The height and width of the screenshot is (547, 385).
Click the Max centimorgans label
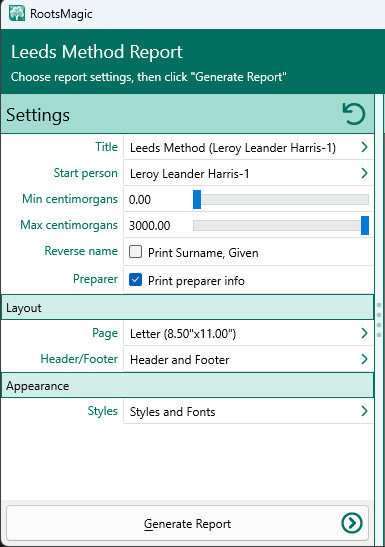(69, 225)
